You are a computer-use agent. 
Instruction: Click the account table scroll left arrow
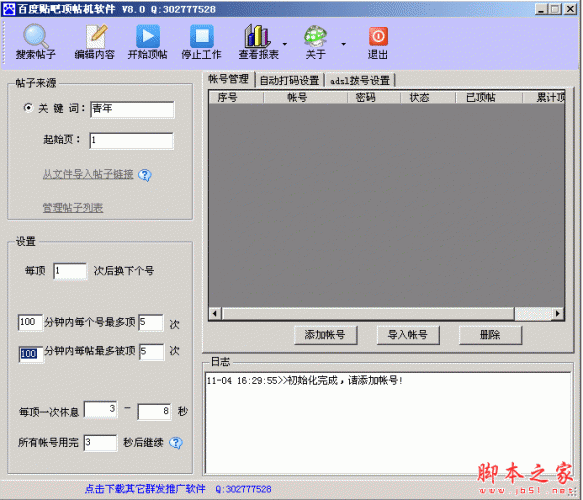215,313
